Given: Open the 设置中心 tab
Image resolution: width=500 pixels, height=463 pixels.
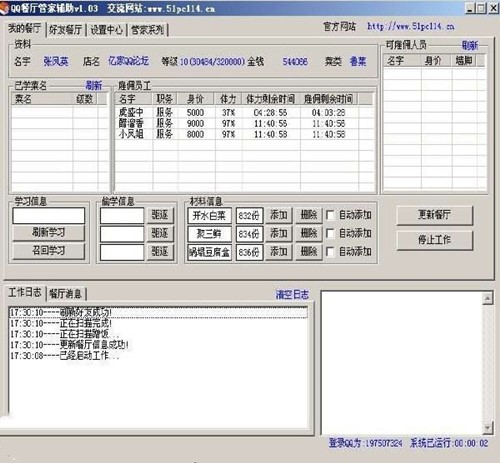Looking at the screenshot, I should (107, 30).
